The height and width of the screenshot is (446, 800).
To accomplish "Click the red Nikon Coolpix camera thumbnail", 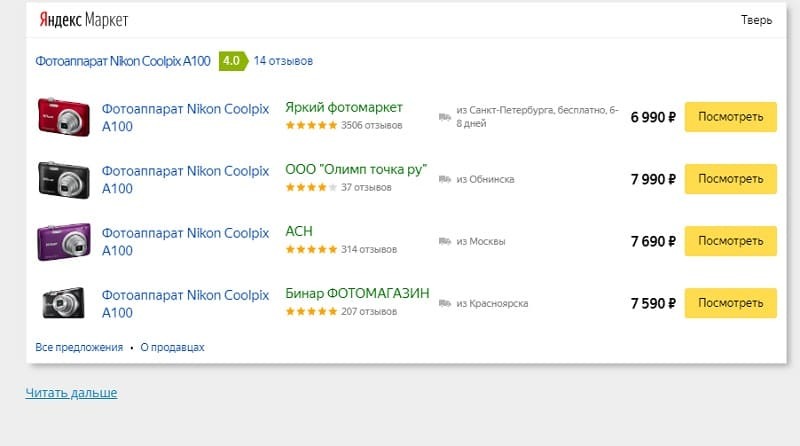I will click(63, 117).
